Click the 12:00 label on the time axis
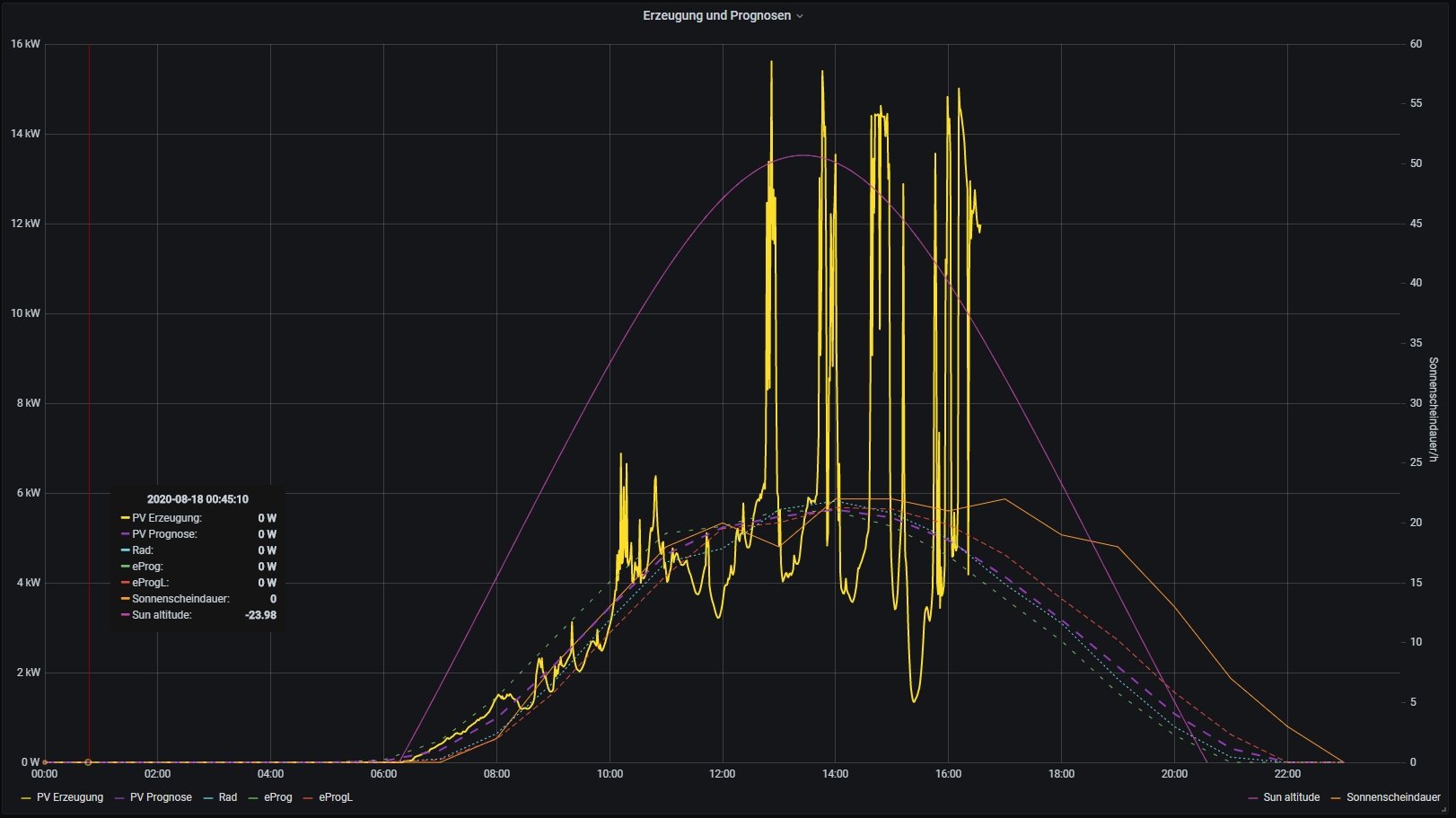Viewport: 1456px width, 818px height. point(722,774)
